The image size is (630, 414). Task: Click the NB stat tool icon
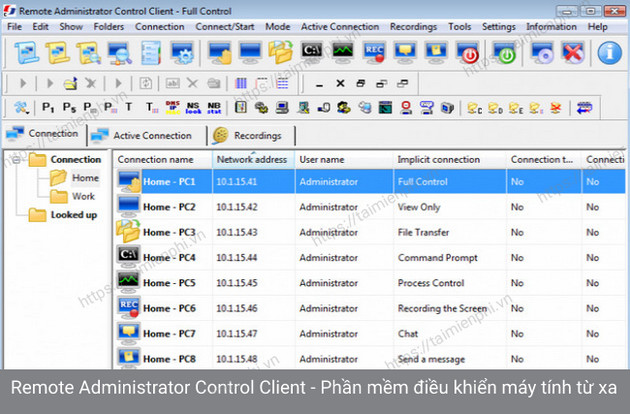point(214,108)
